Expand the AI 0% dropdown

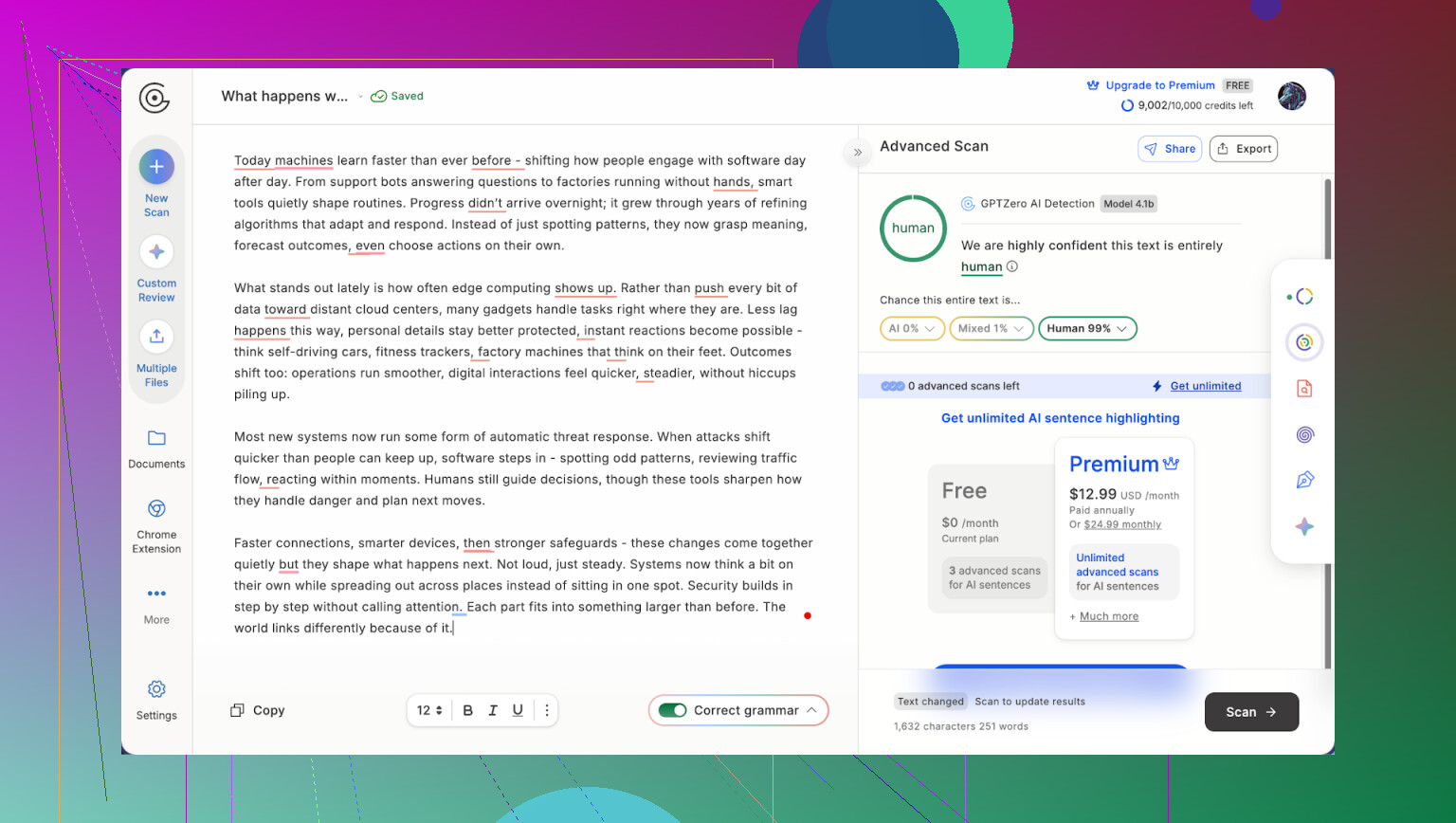point(912,329)
